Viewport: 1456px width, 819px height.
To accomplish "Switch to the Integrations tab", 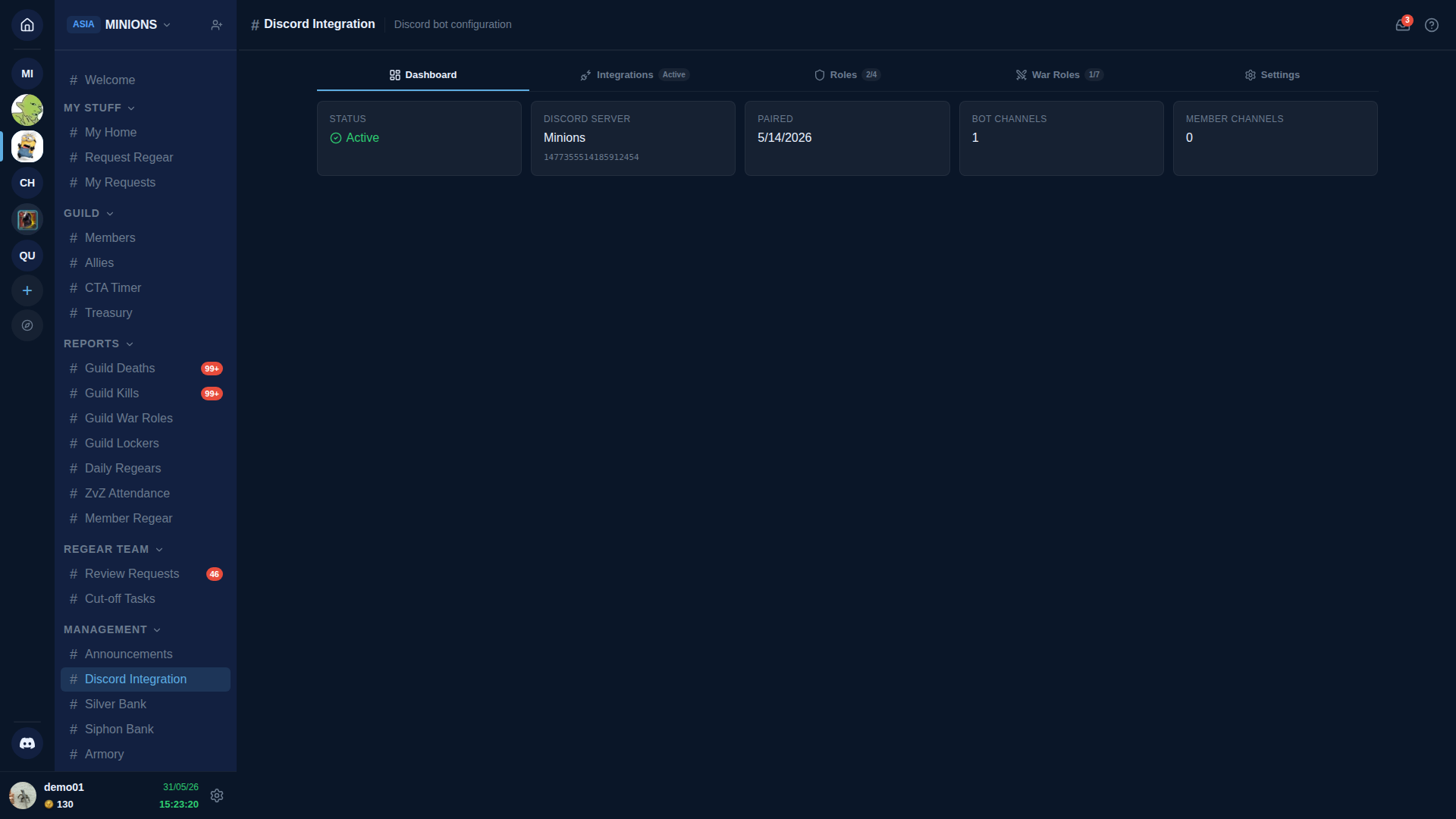I will [635, 75].
